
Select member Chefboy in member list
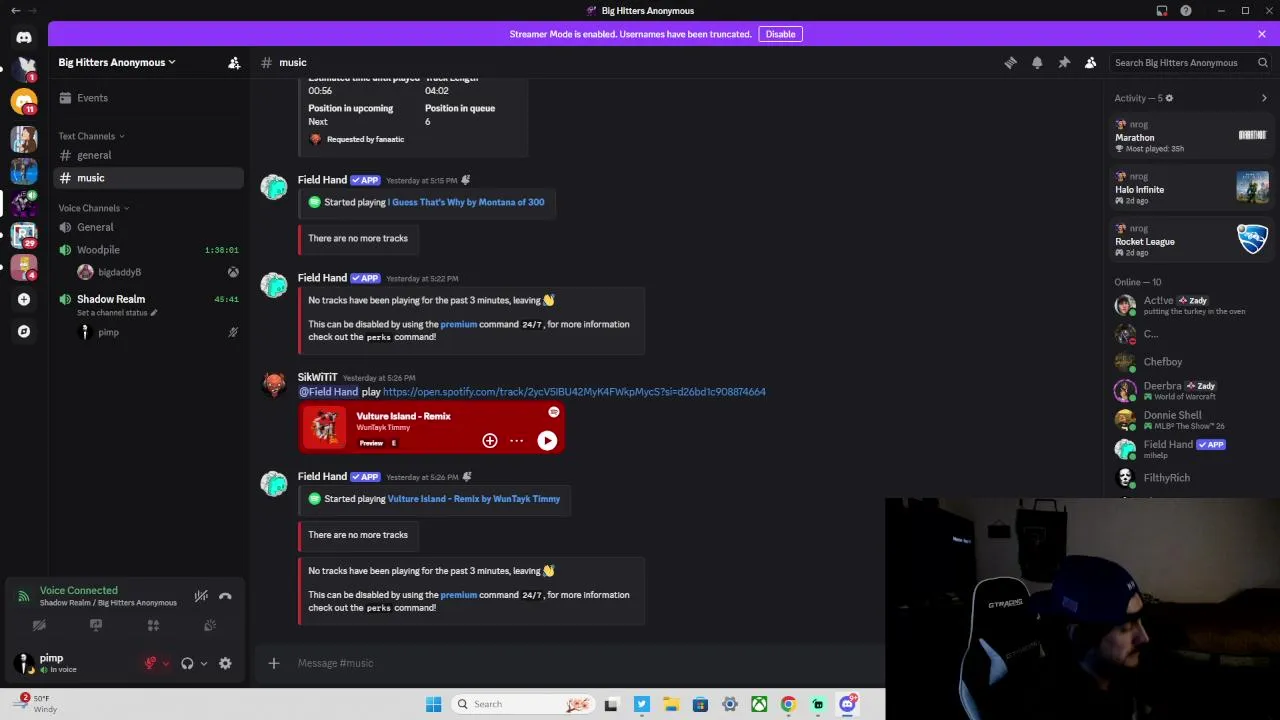[1192, 362]
